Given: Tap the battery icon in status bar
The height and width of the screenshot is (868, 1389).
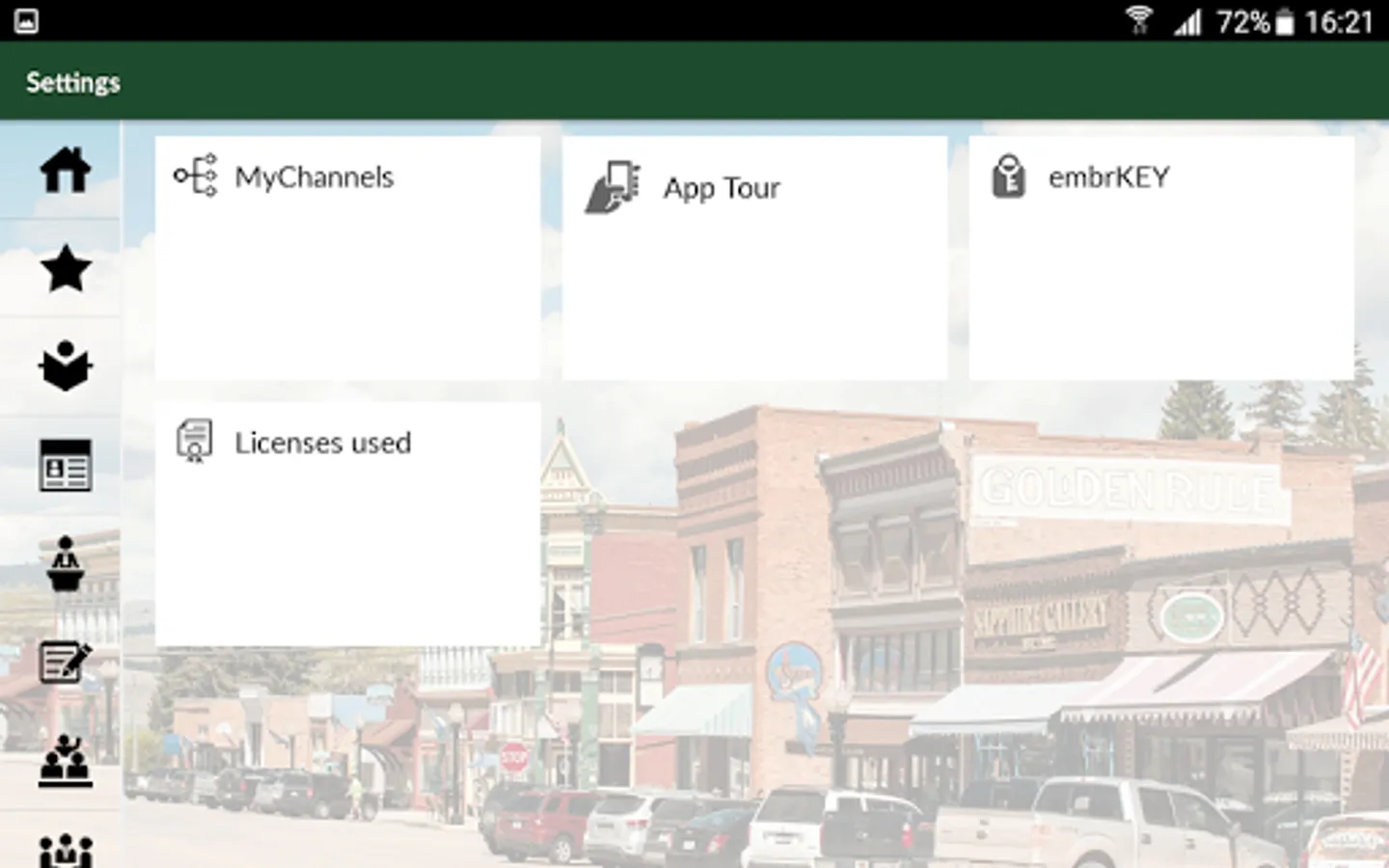Looking at the screenshot, I should point(1285,21).
